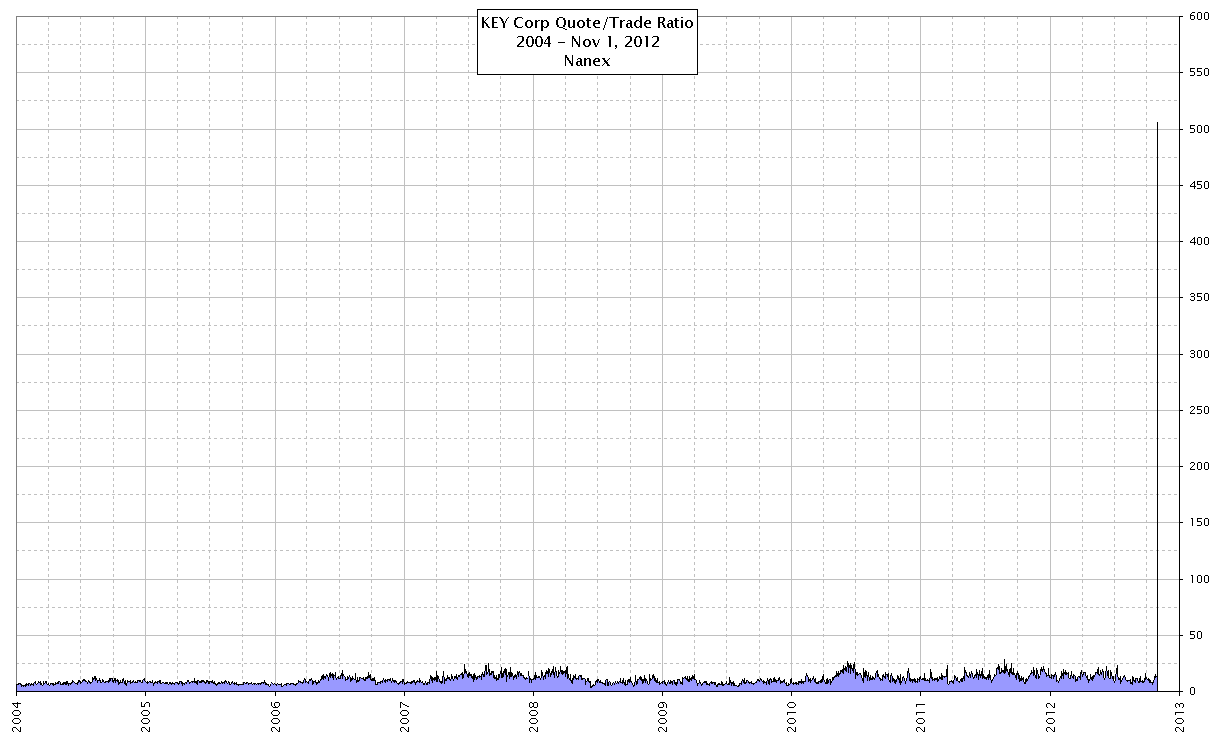Click the 2005 x-axis year label
Screen dimensions: 1218x737
pos(146,715)
